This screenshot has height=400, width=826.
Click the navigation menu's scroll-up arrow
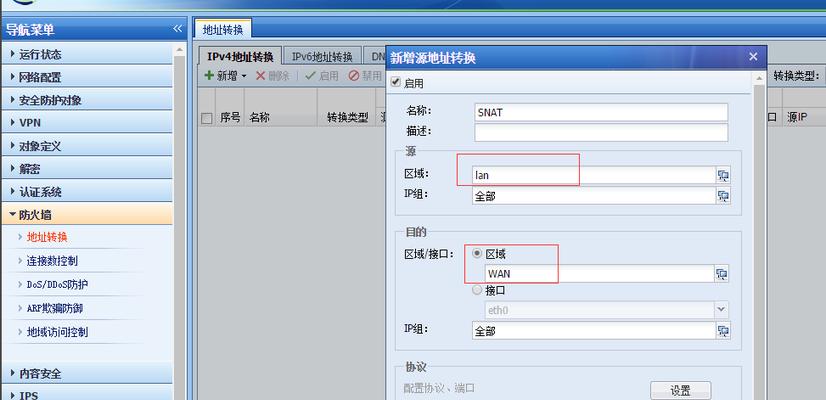179,51
